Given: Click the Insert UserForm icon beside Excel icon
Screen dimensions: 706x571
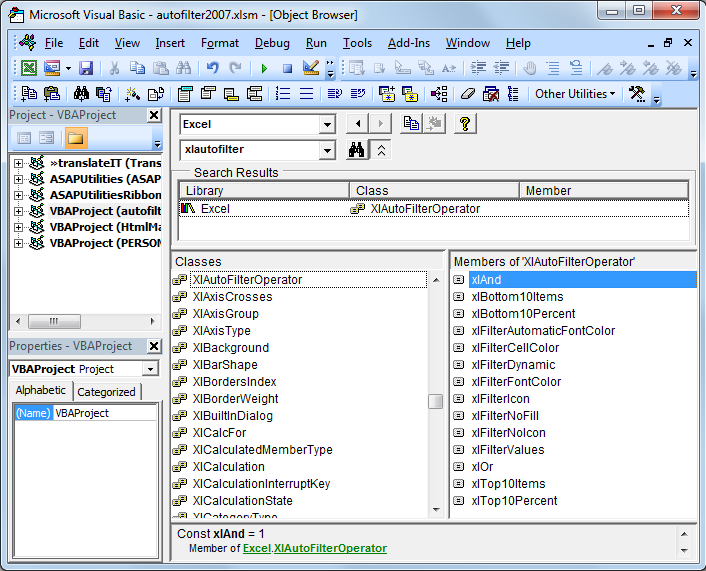Looking at the screenshot, I should 52,68.
